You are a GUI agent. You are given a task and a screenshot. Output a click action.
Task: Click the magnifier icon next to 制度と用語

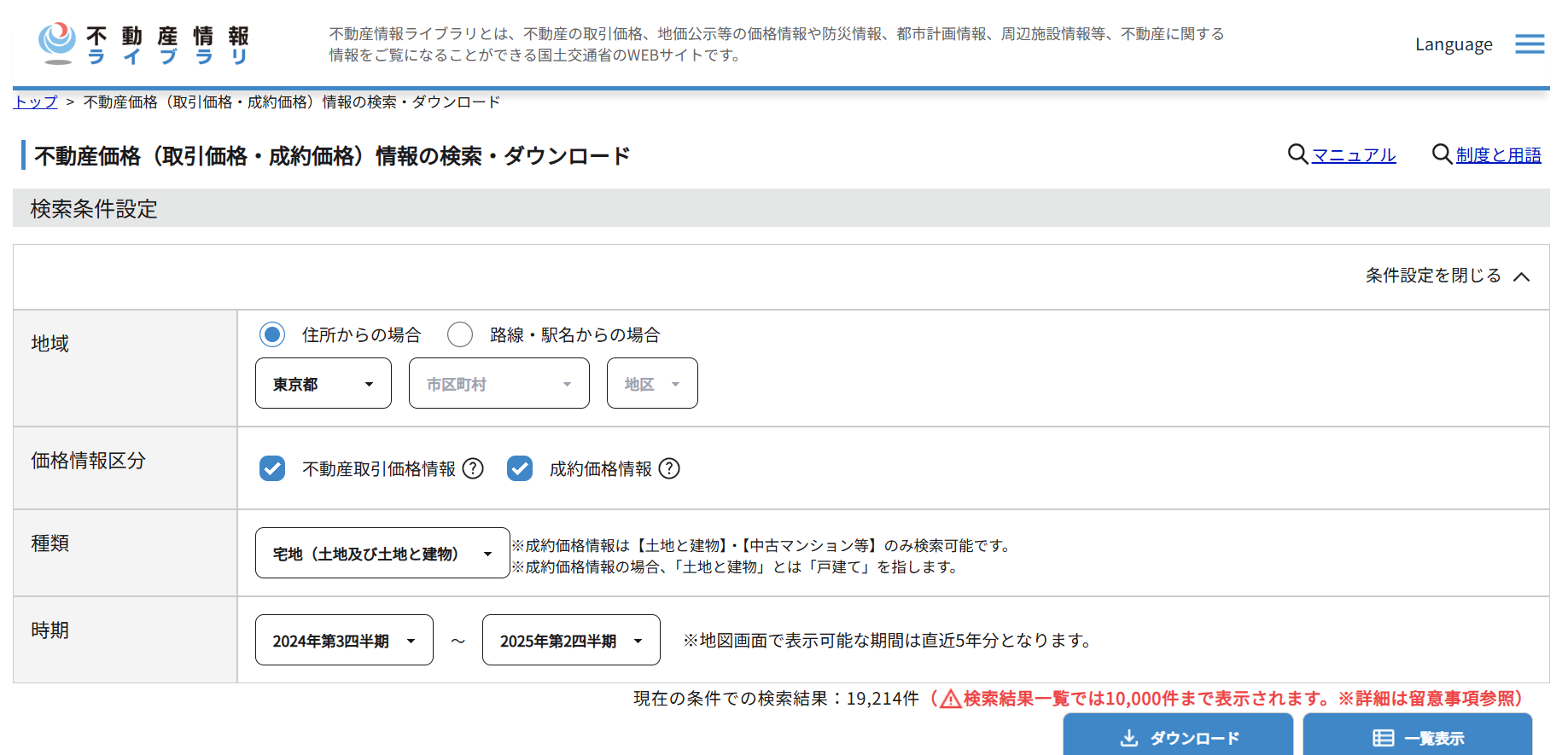pyautogui.click(x=1442, y=154)
